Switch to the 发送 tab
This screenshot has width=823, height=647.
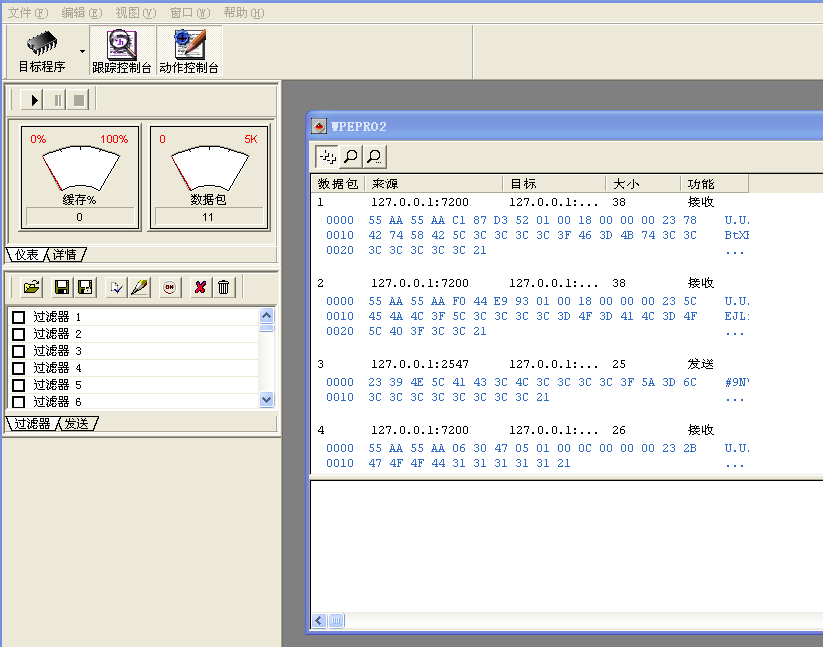coord(77,423)
